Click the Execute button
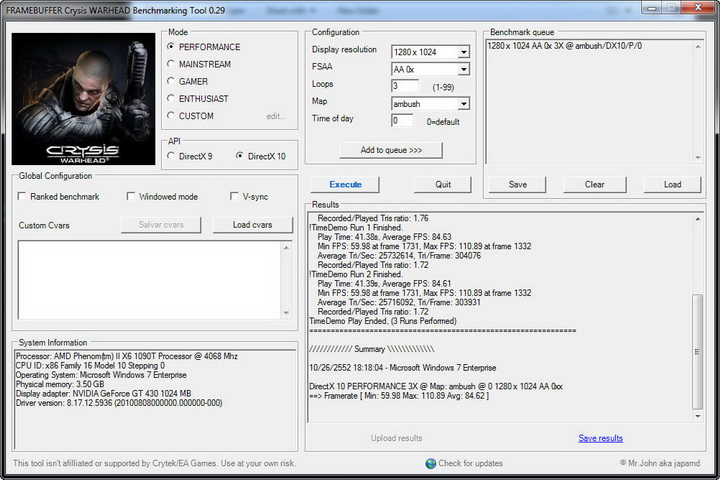The width and height of the screenshot is (720, 480). pyautogui.click(x=345, y=185)
